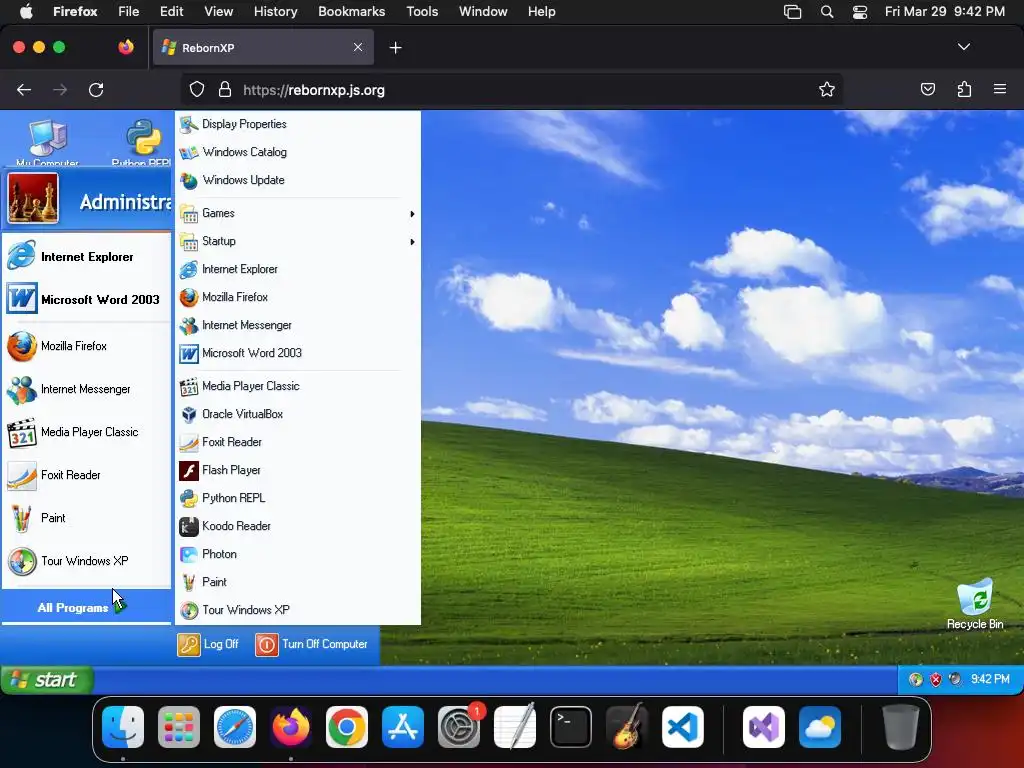
Task: Open Media Player Classic from All Programs list
Action: (x=297, y=387)
